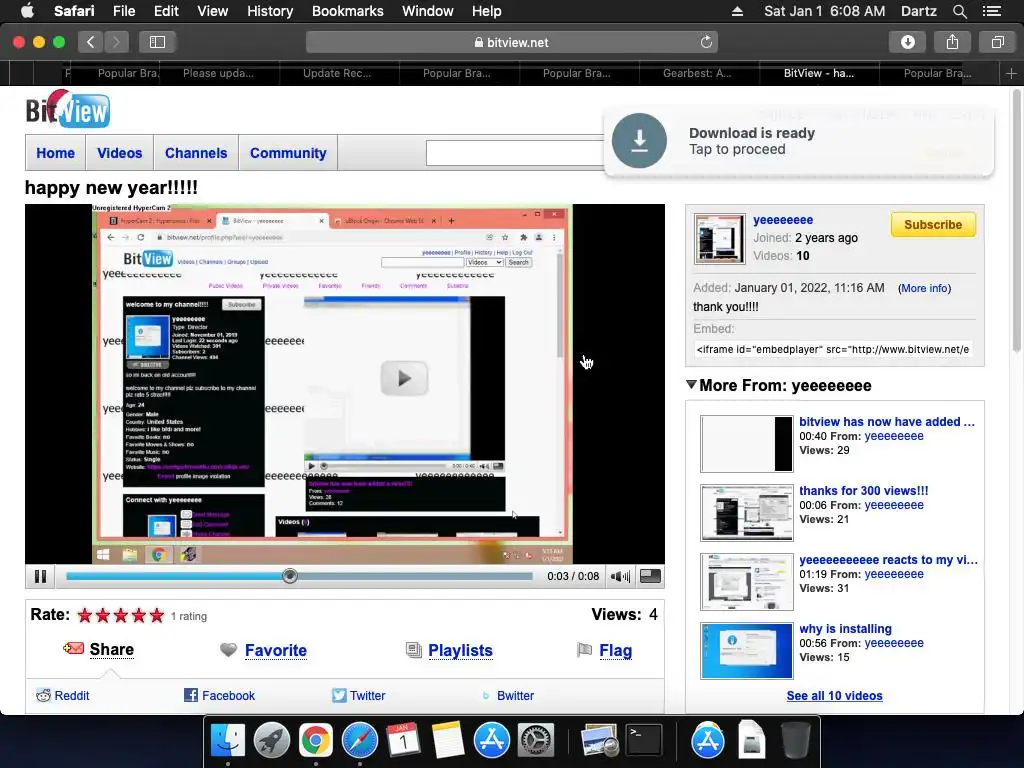This screenshot has height=768, width=1024.
Task: Switch to the 'Gearbest: A...' Safari tab
Action: pyautogui.click(x=697, y=73)
